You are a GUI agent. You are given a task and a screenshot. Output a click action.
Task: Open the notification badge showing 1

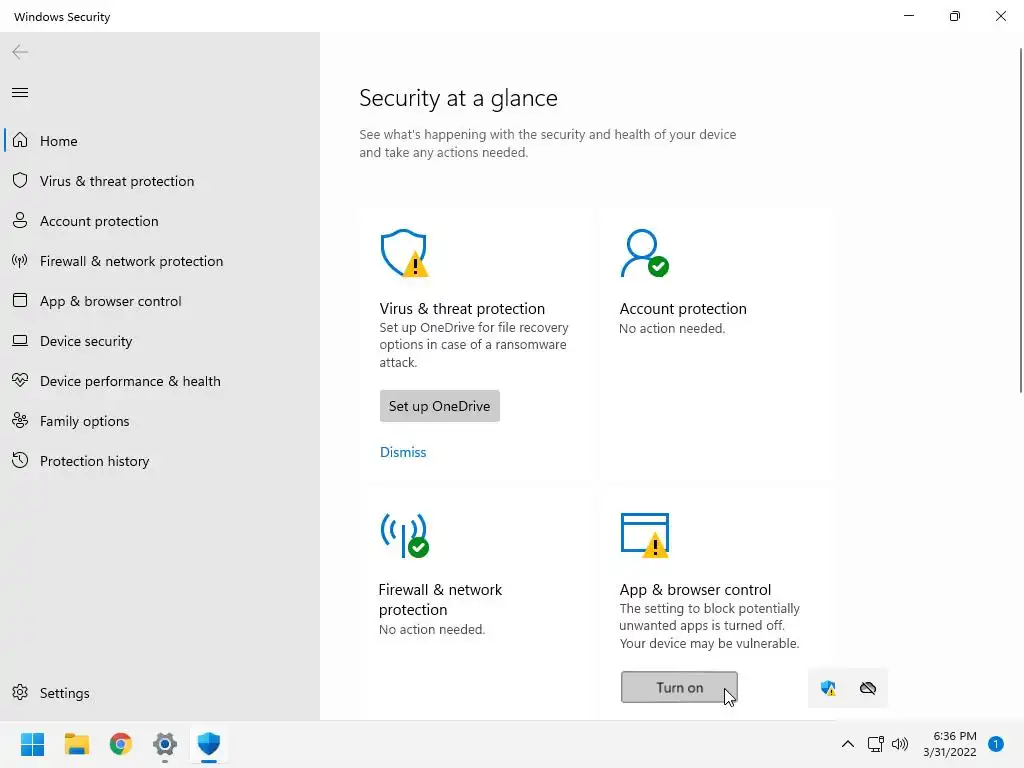(x=995, y=743)
